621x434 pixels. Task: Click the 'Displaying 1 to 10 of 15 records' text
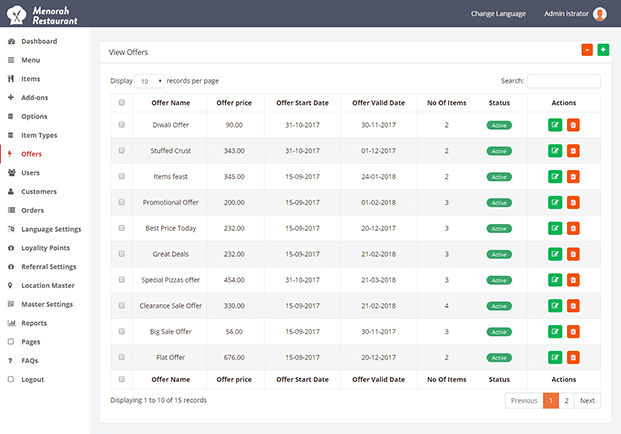click(x=158, y=400)
